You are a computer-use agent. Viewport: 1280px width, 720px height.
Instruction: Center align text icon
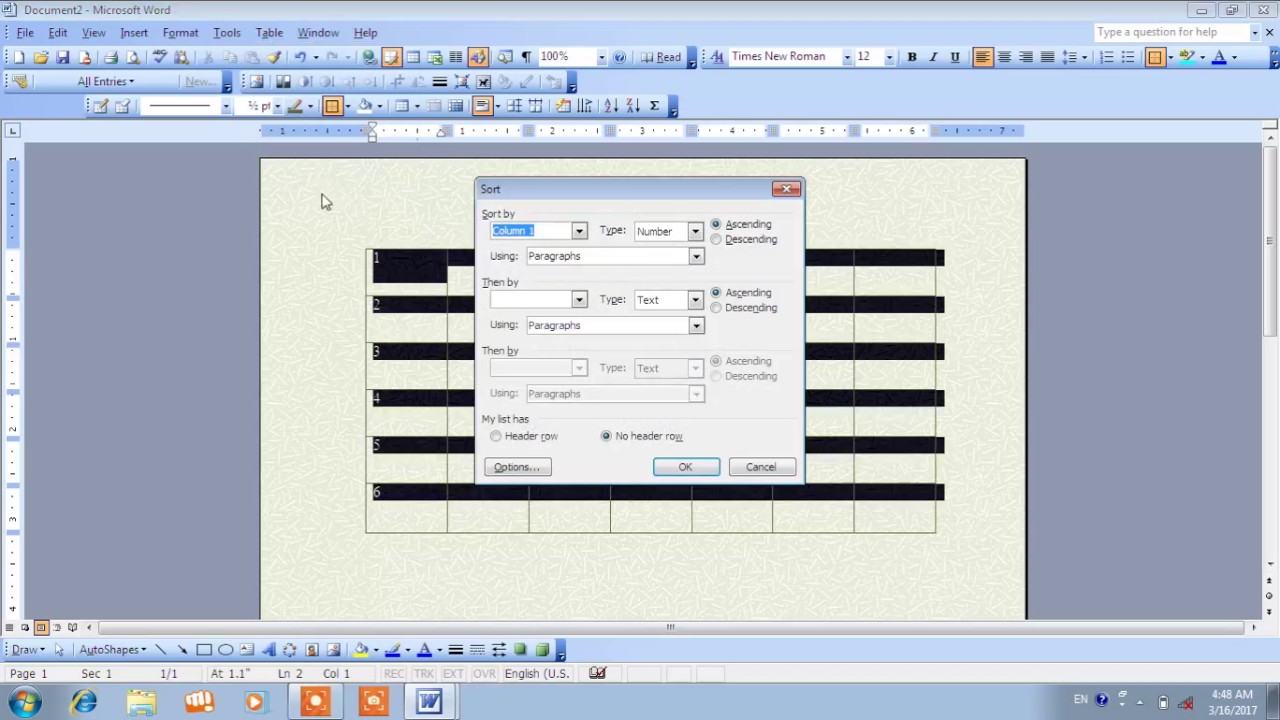tap(1004, 57)
